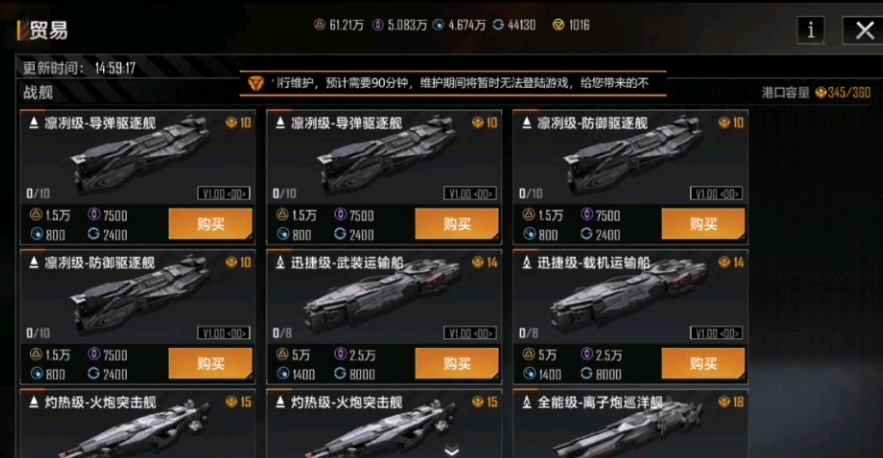Click the metal resource icon showing 61.21万

(319, 25)
